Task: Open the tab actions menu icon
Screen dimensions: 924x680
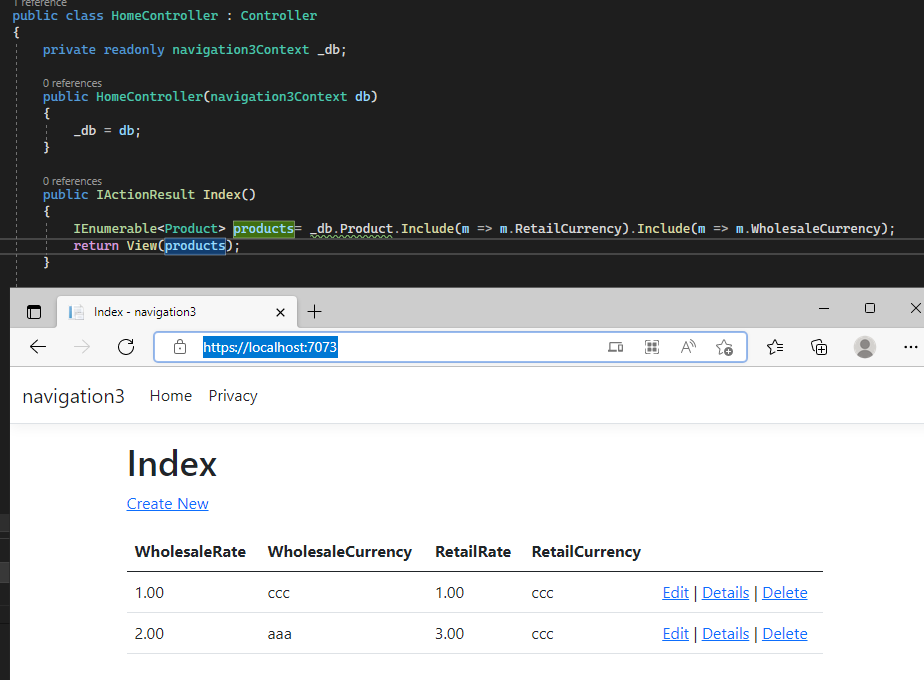Action: tap(34, 312)
